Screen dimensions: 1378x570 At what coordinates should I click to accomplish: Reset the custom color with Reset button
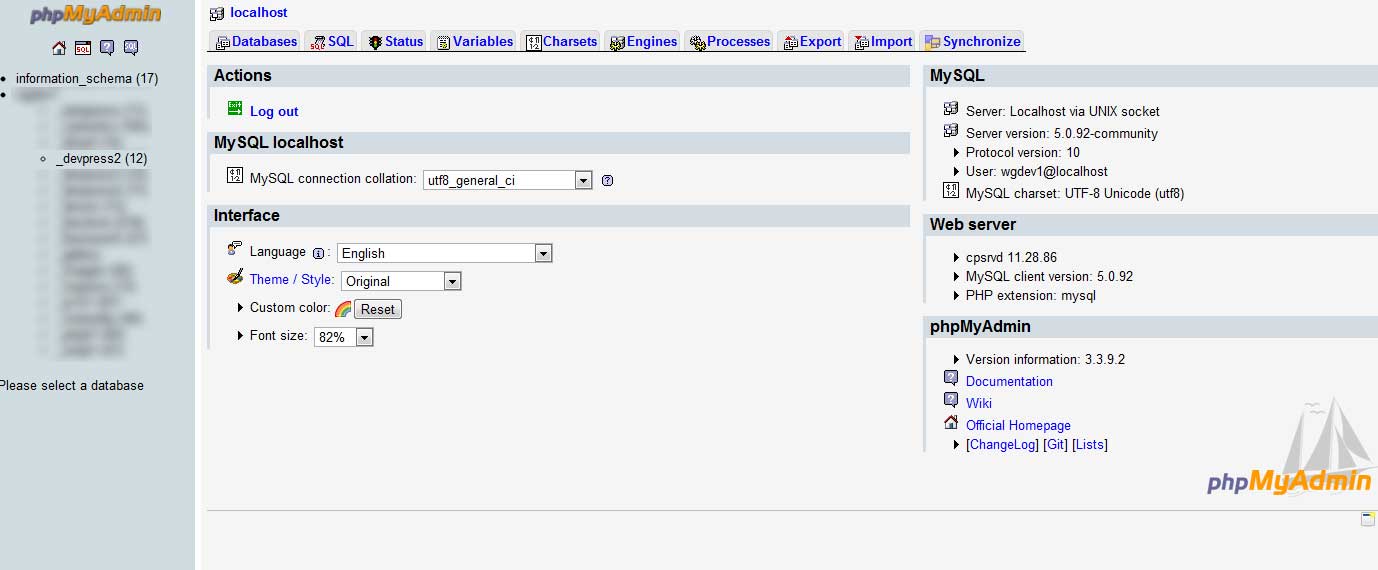[378, 309]
